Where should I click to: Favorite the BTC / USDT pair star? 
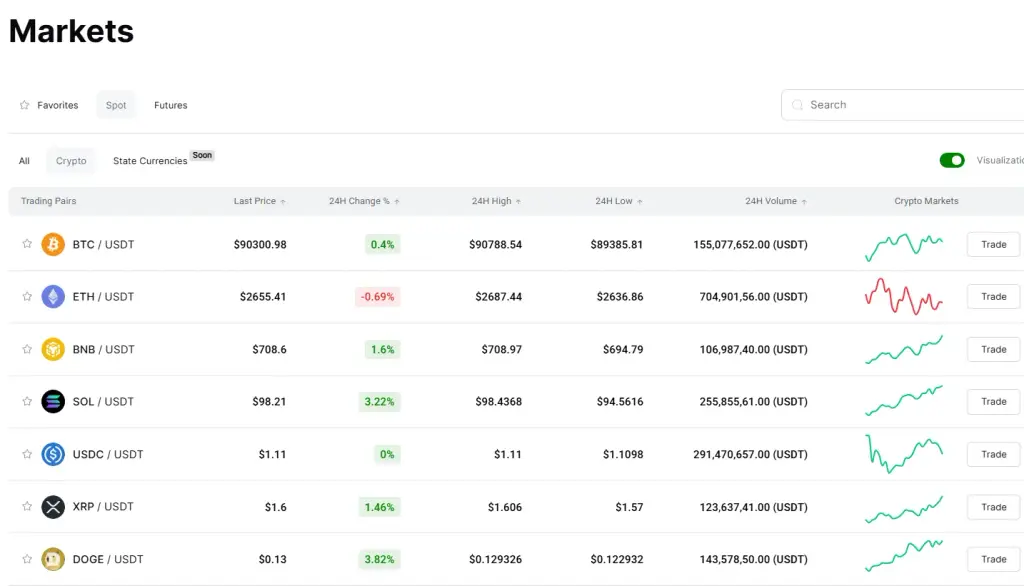pos(27,244)
